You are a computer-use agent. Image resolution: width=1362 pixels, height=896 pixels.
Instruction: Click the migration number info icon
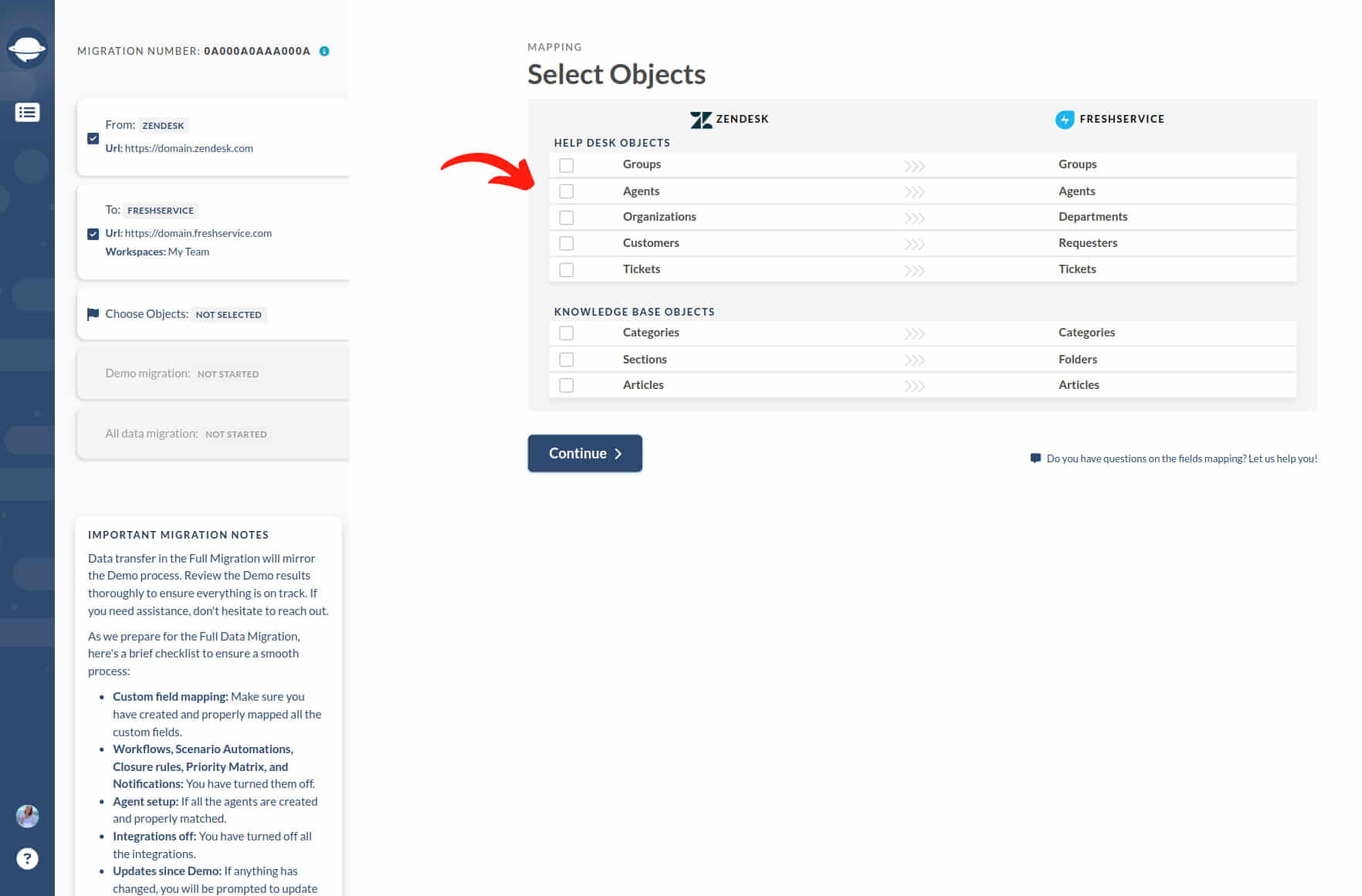(324, 51)
